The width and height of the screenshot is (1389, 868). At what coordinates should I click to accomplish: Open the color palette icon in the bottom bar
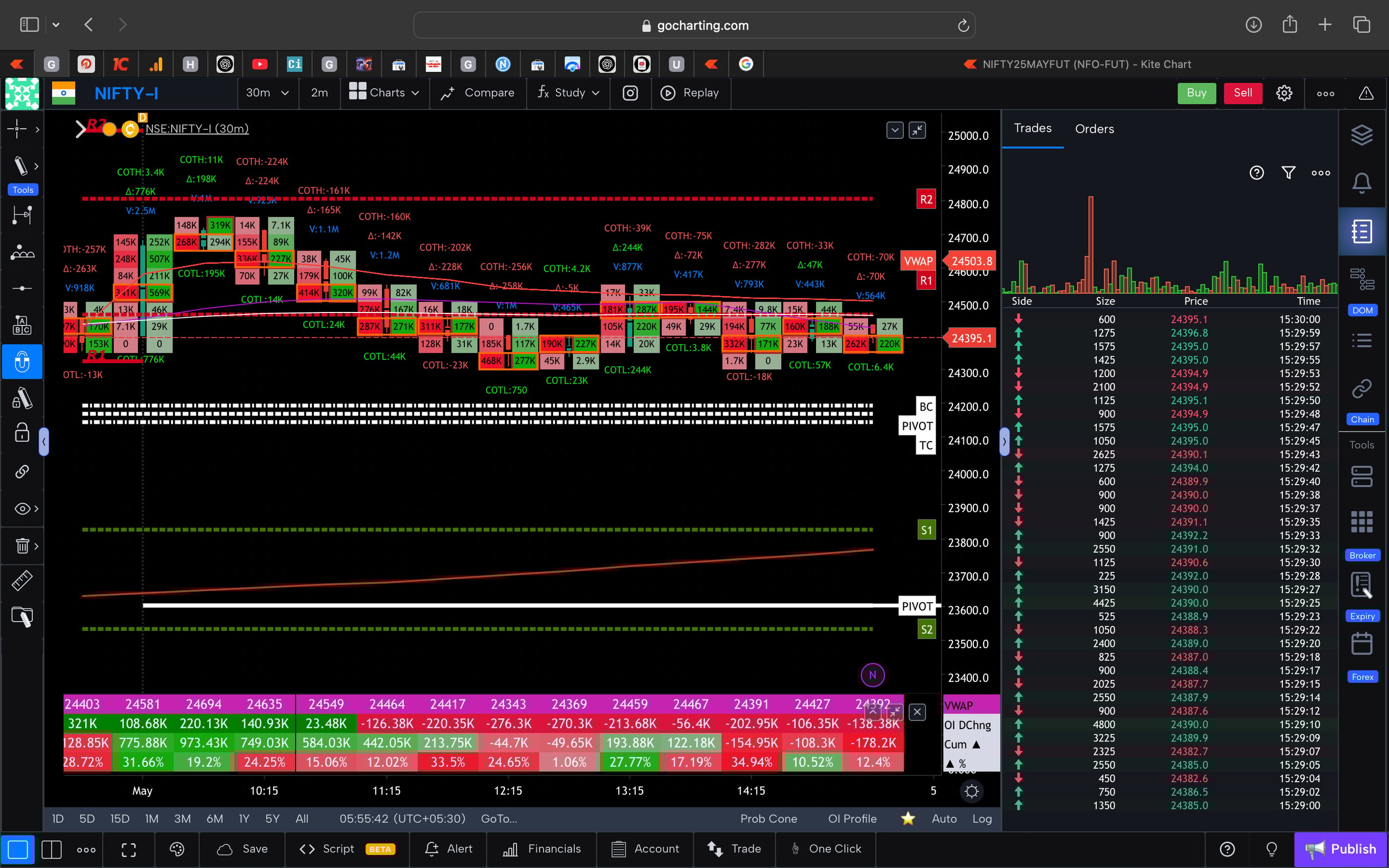coord(177,849)
